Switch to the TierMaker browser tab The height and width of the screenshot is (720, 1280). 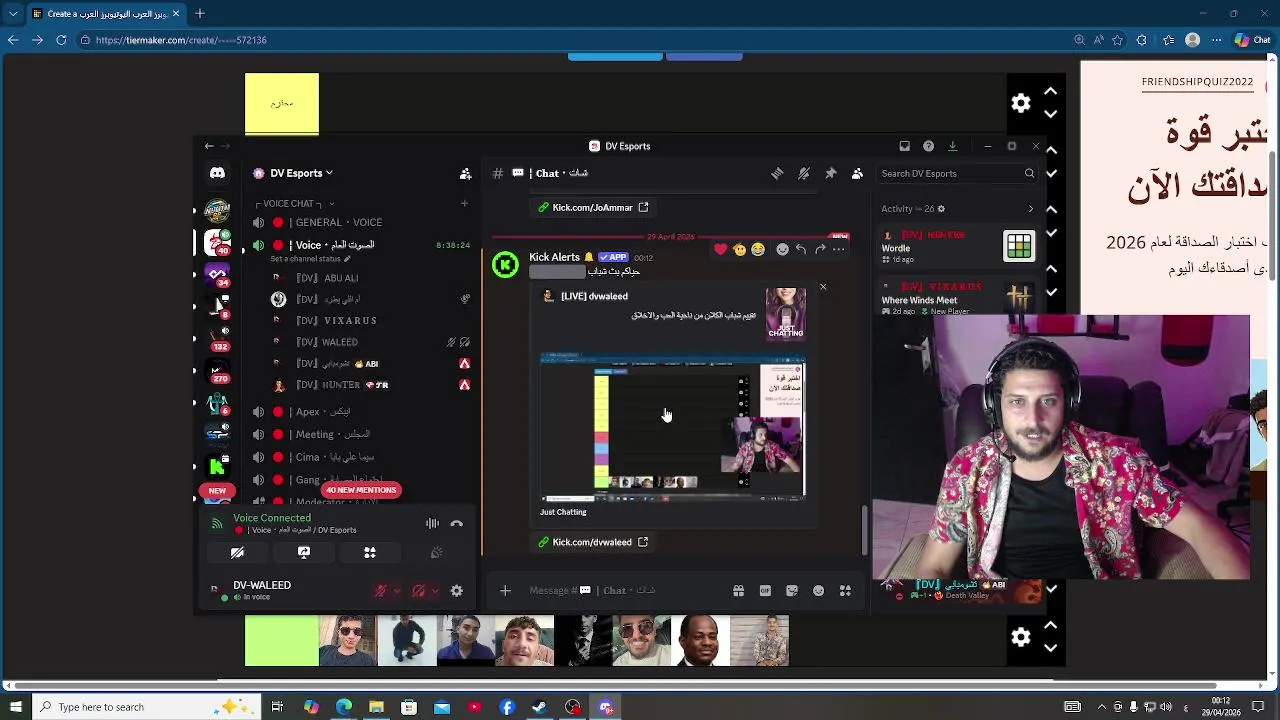tap(105, 14)
